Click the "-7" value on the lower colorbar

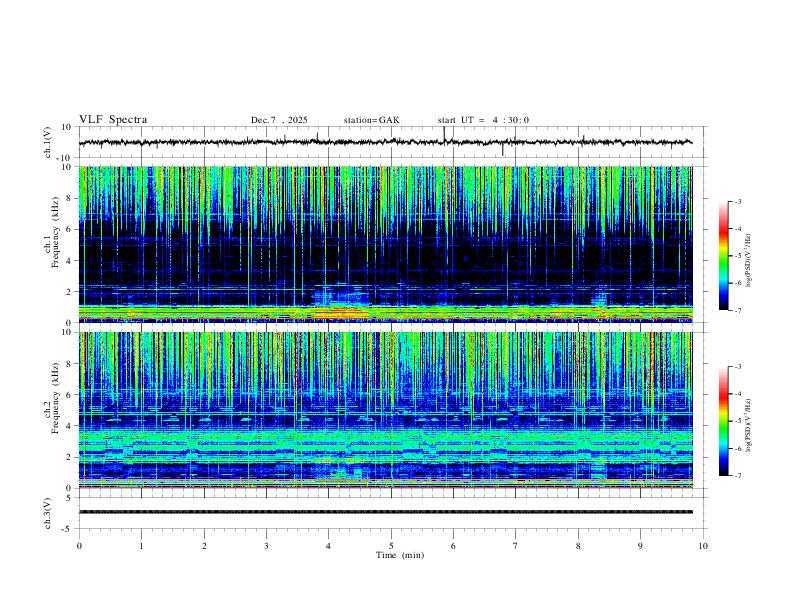(737, 476)
